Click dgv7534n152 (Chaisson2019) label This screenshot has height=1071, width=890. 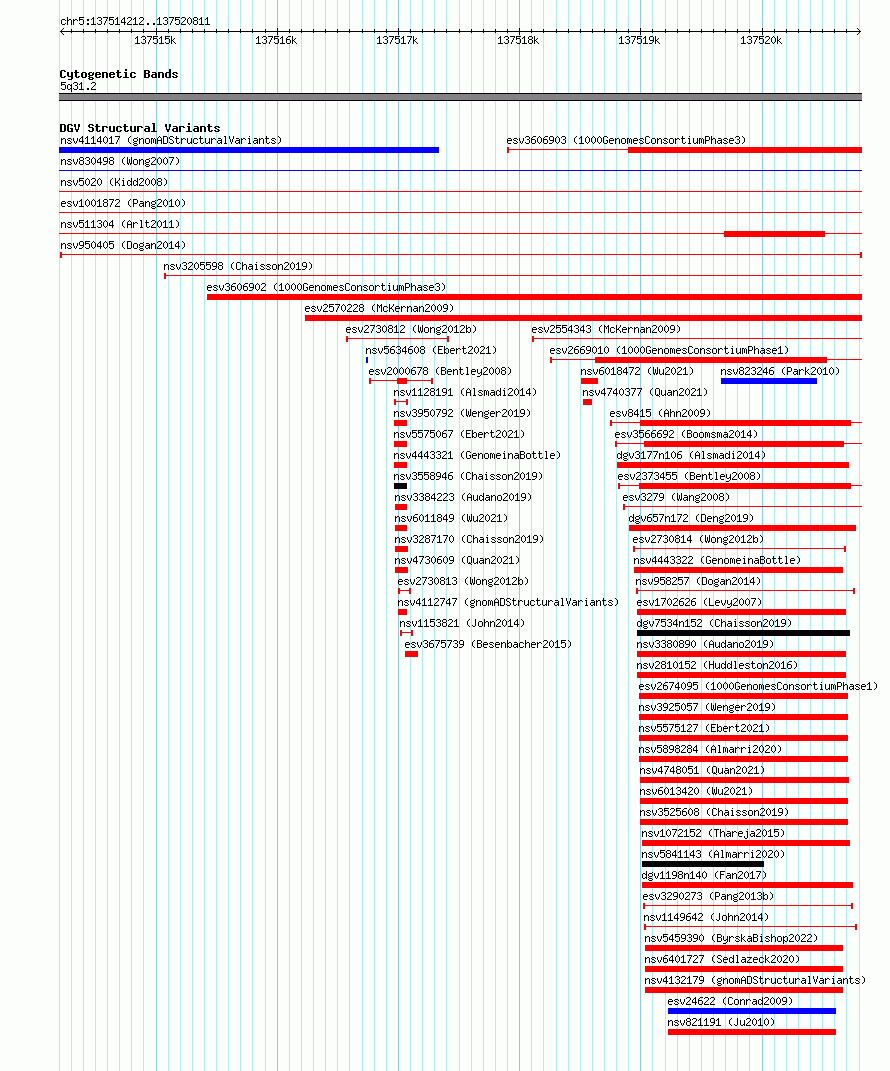tap(714, 623)
